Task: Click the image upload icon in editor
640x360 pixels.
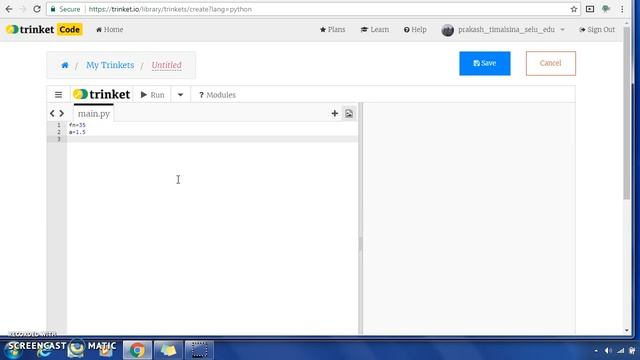Action: [x=349, y=113]
